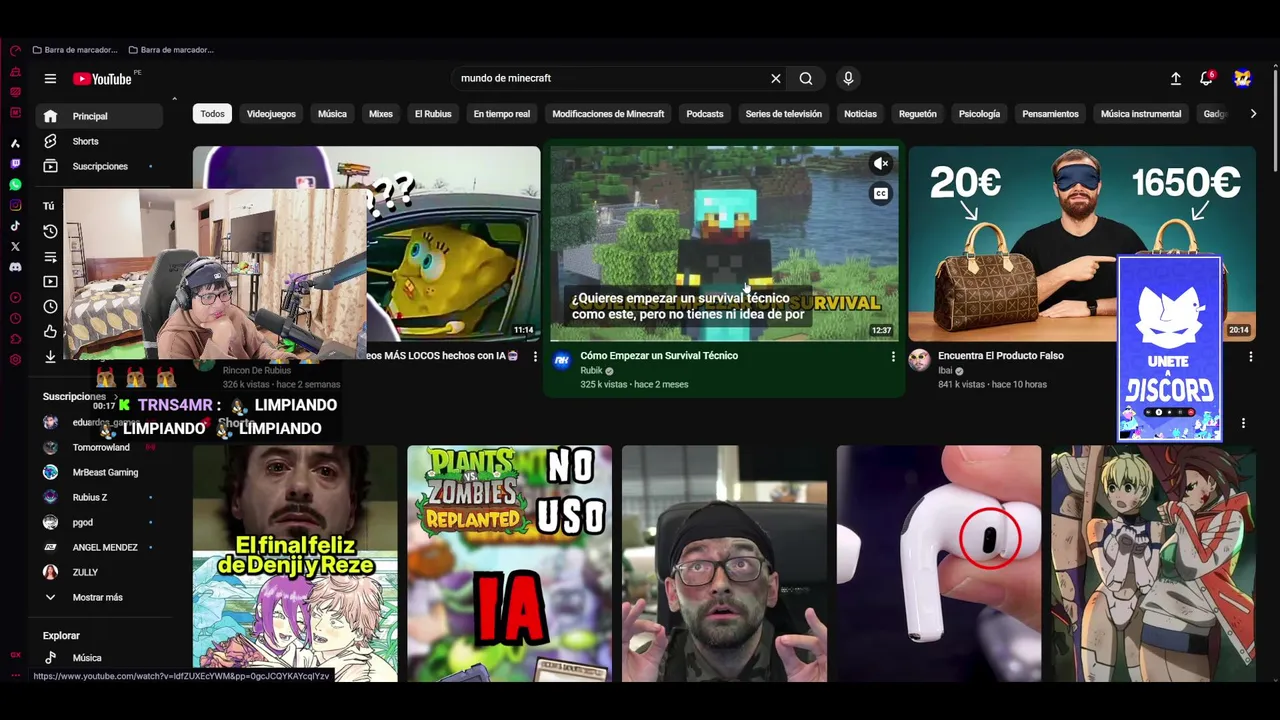Show more filter chips with right arrow
This screenshot has height=720, width=1280.
pyautogui.click(x=1253, y=114)
